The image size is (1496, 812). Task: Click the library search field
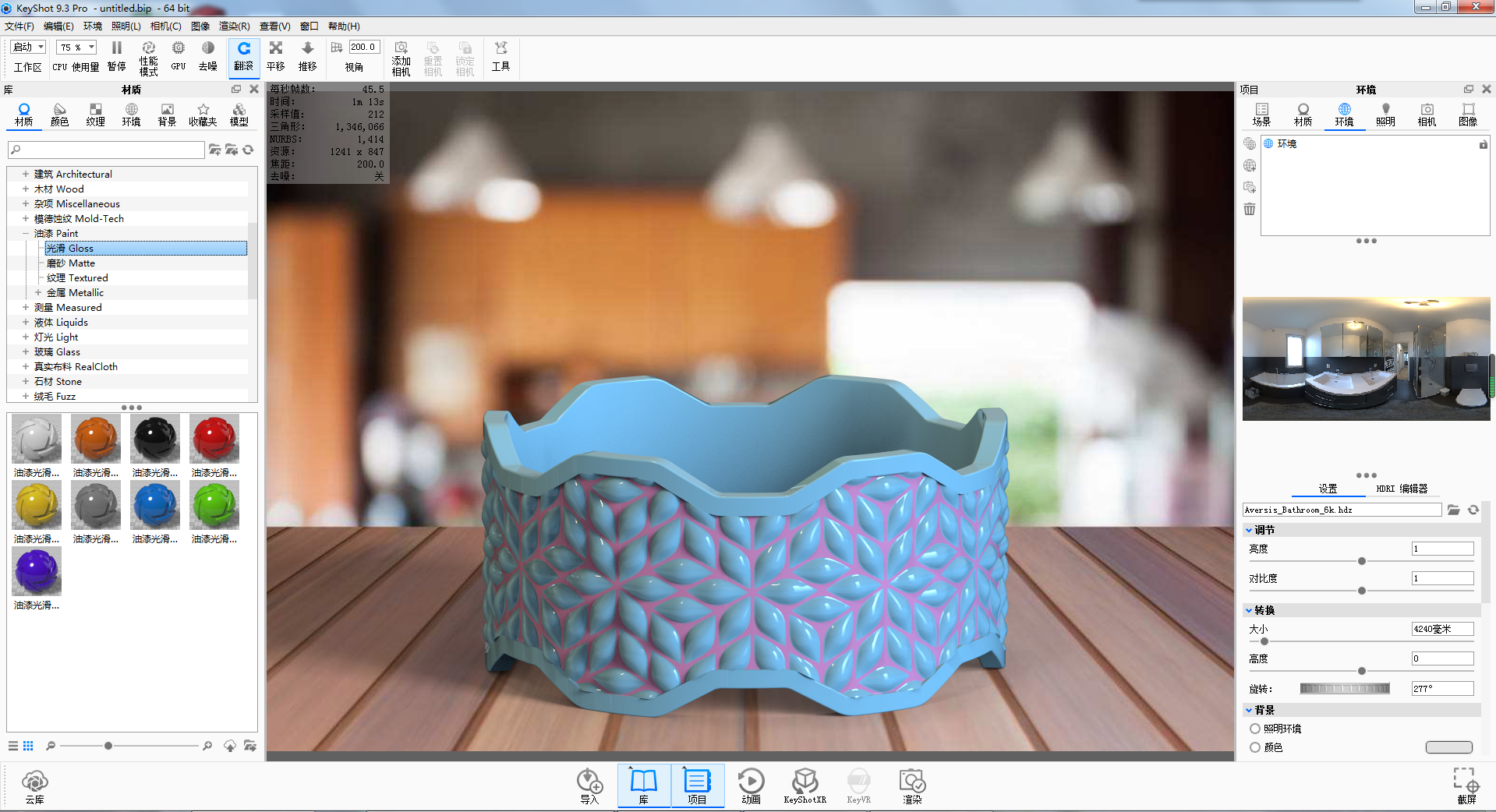click(x=107, y=150)
